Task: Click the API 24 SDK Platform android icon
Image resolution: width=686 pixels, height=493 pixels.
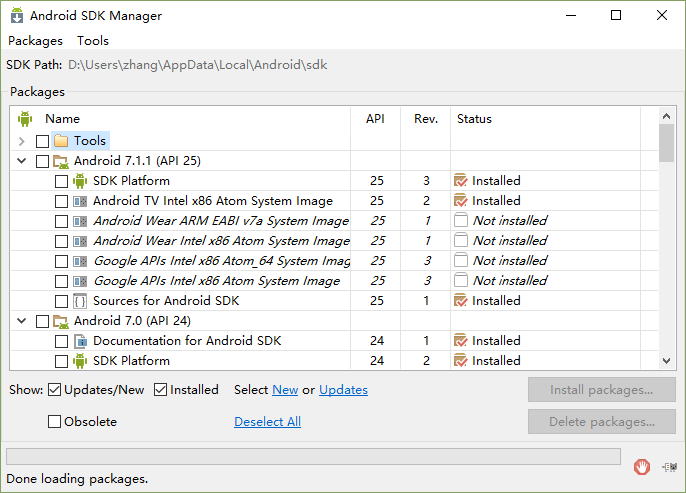Action: tap(80, 361)
